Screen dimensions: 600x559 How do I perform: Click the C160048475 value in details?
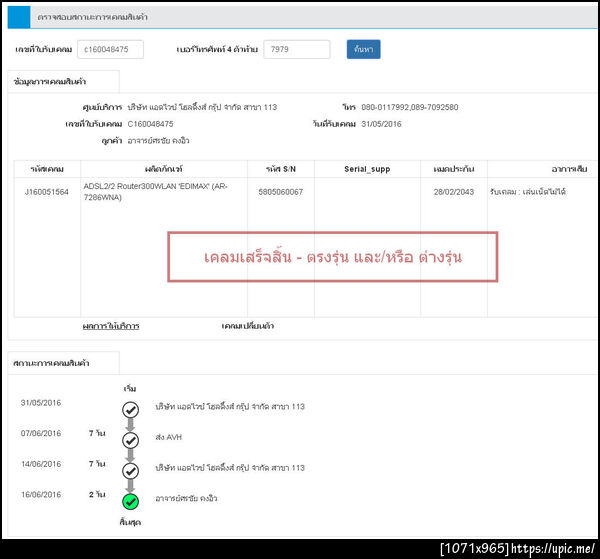click(x=150, y=124)
